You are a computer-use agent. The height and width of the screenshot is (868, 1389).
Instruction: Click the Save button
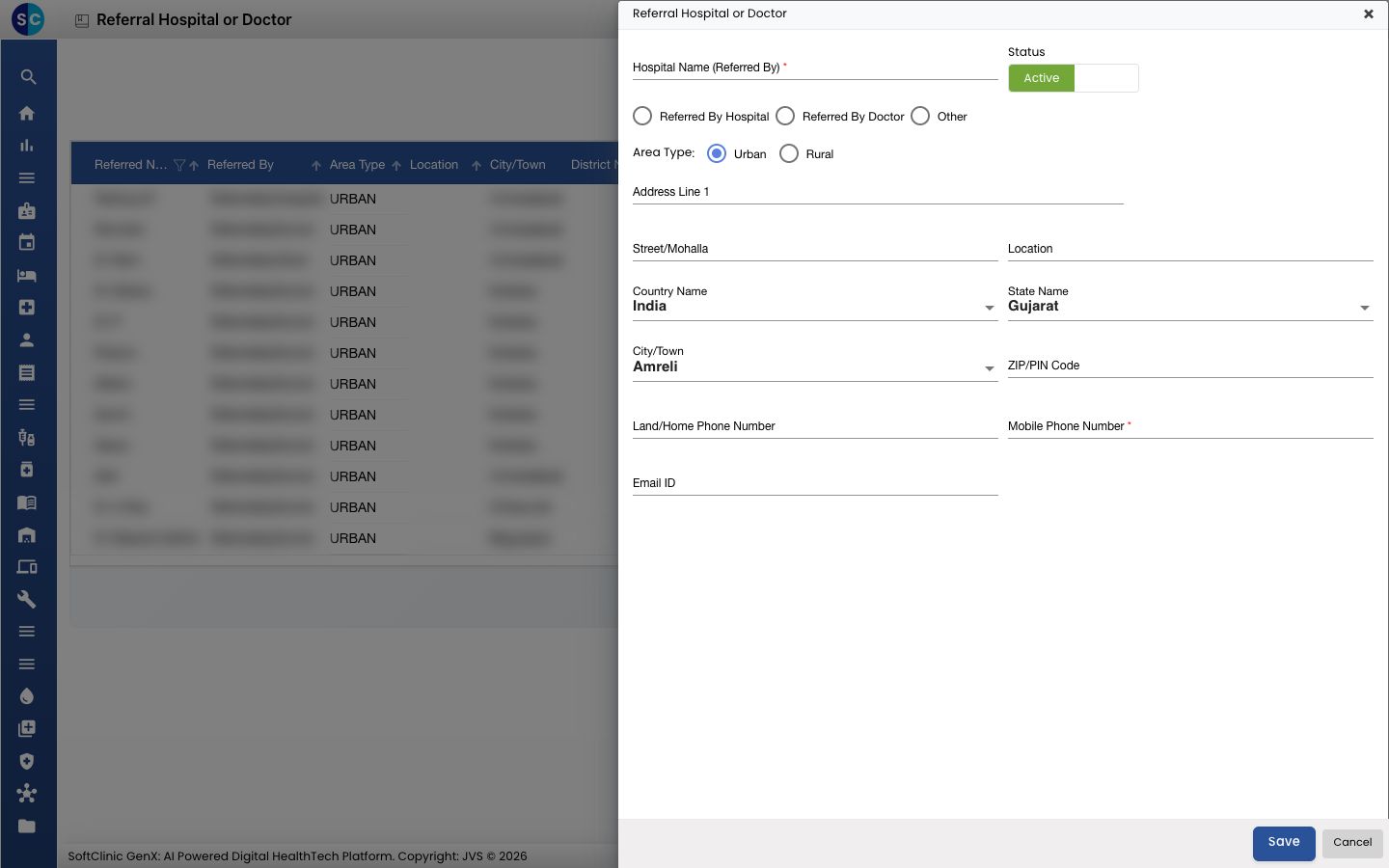click(1284, 843)
